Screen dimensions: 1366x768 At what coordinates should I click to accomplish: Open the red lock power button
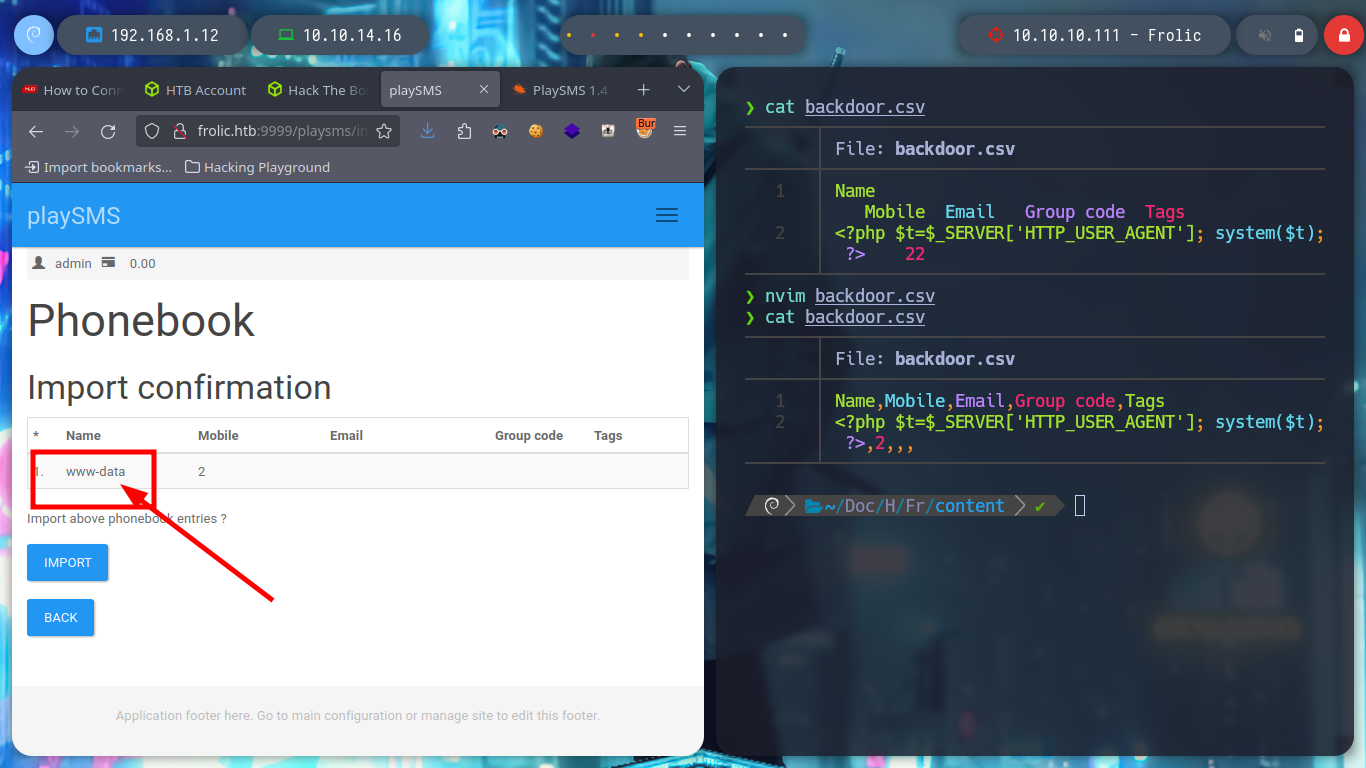pos(1343,35)
